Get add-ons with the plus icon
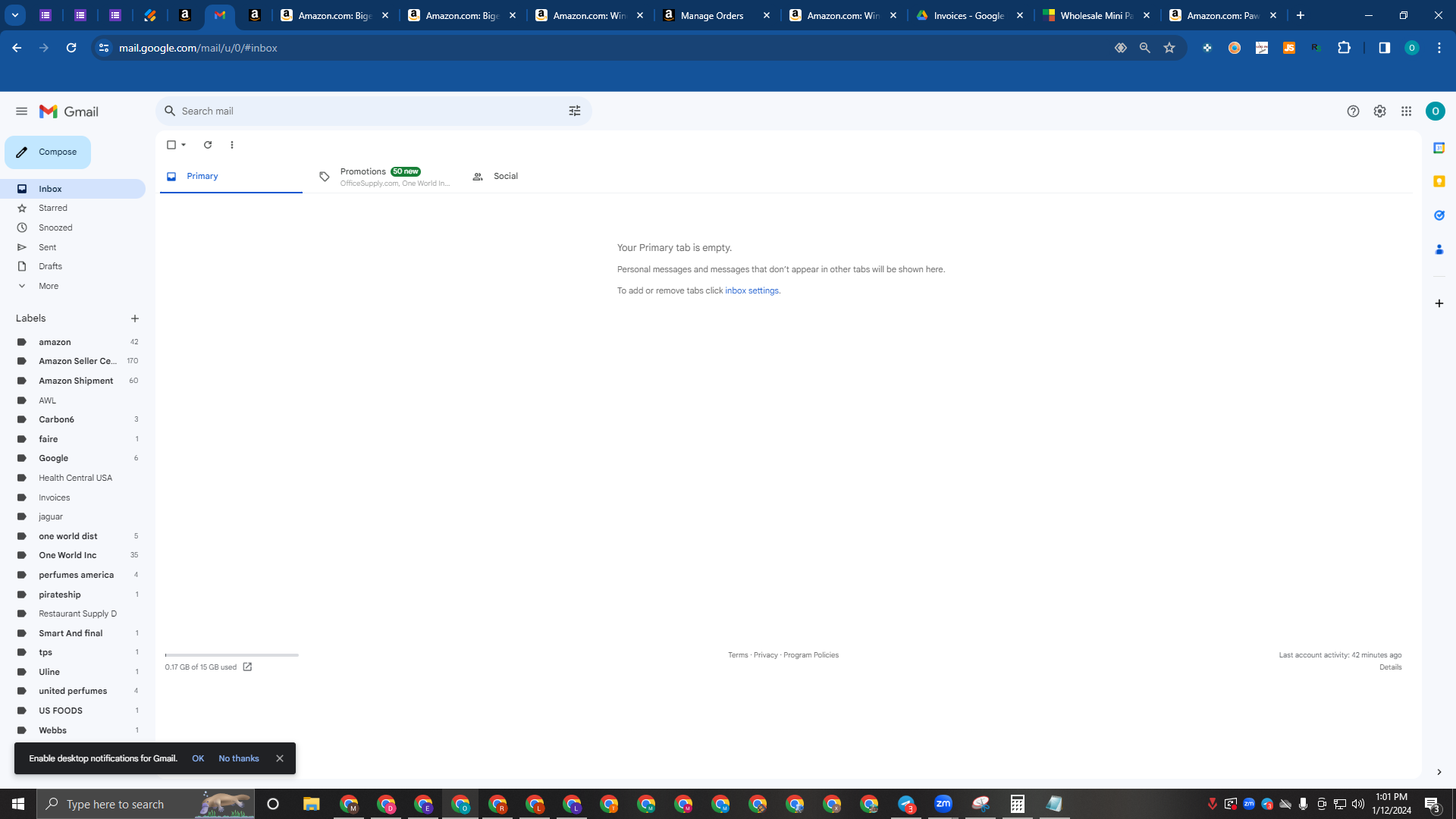 (1439, 303)
